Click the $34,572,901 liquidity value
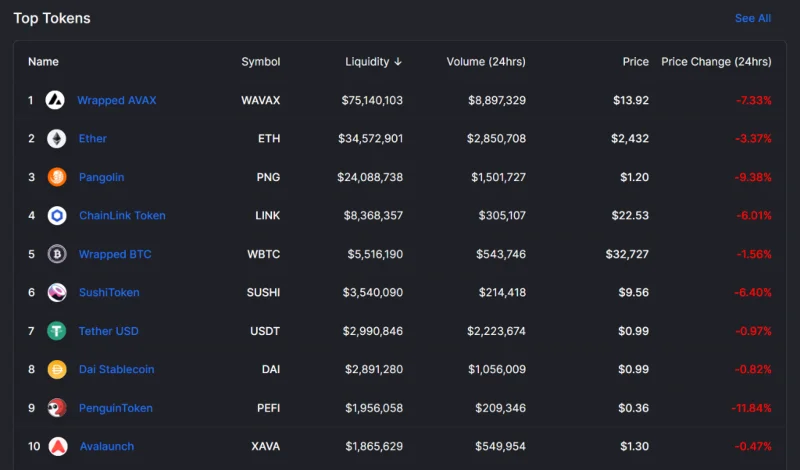Screen dimensions: 800x470 coord(370,138)
